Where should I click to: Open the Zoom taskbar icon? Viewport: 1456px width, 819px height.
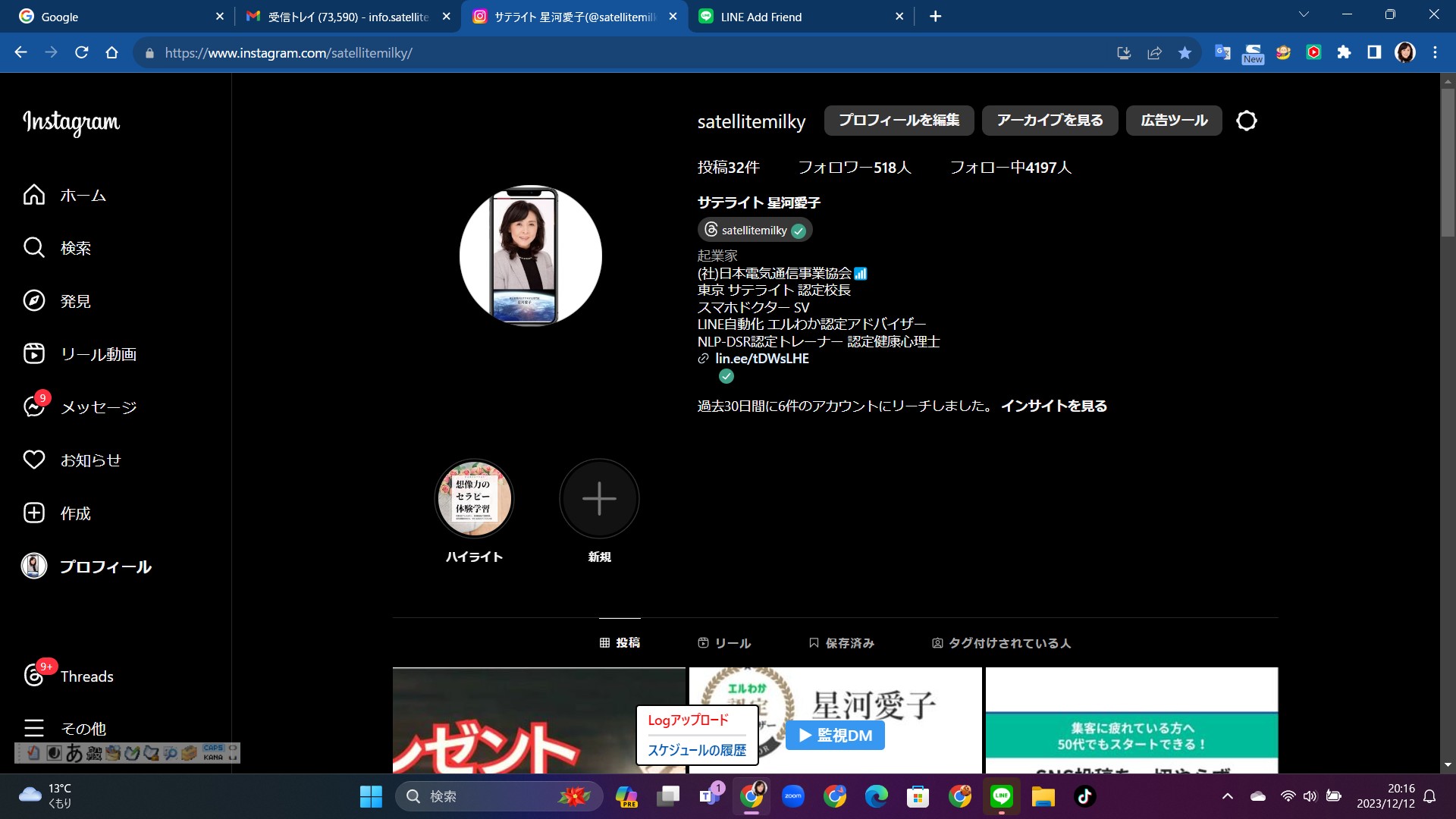(793, 796)
